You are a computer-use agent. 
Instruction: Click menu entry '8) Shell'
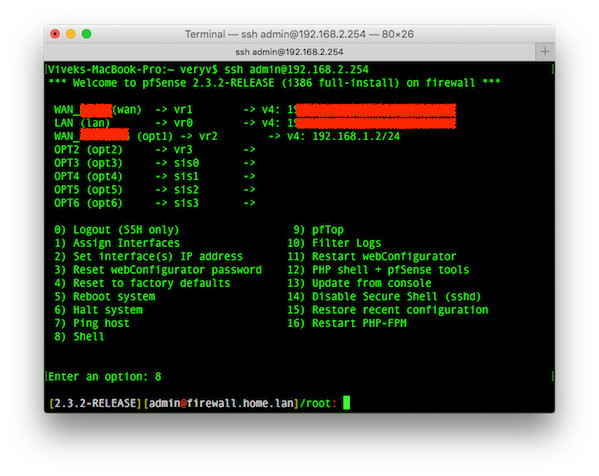(x=79, y=337)
